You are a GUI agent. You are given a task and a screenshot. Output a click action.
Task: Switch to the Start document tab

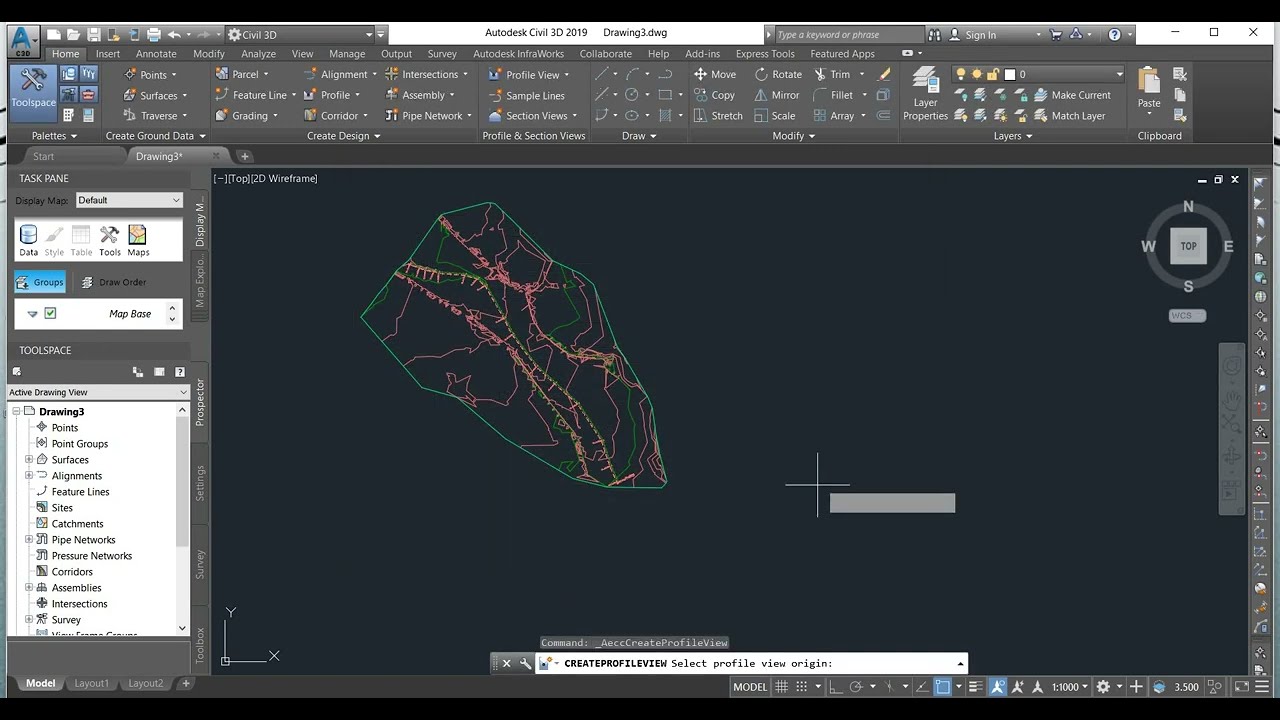coord(43,156)
